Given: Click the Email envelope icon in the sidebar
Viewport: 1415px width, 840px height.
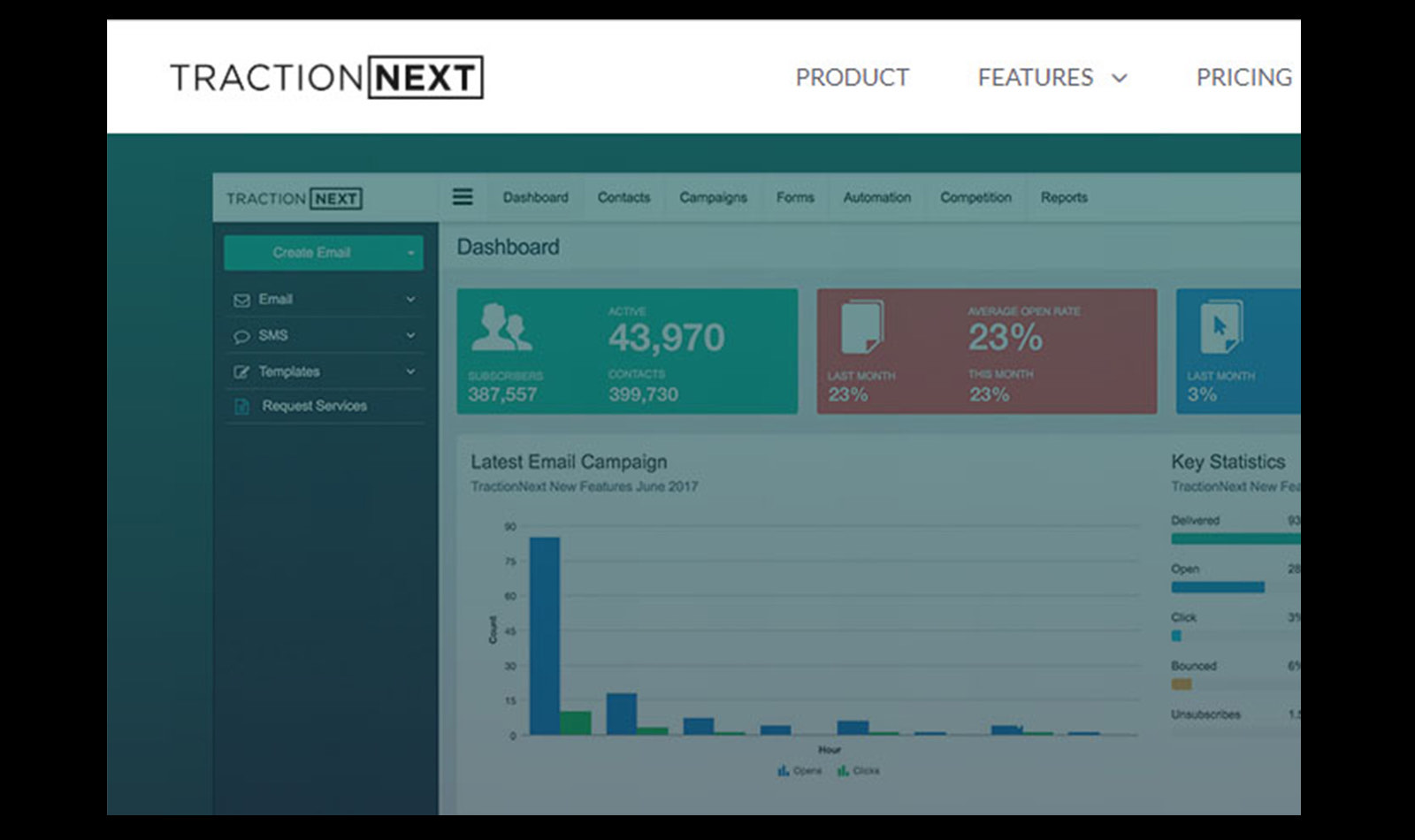Looking at the screenshot, I should pyautogui.click(x=241, y=300).
